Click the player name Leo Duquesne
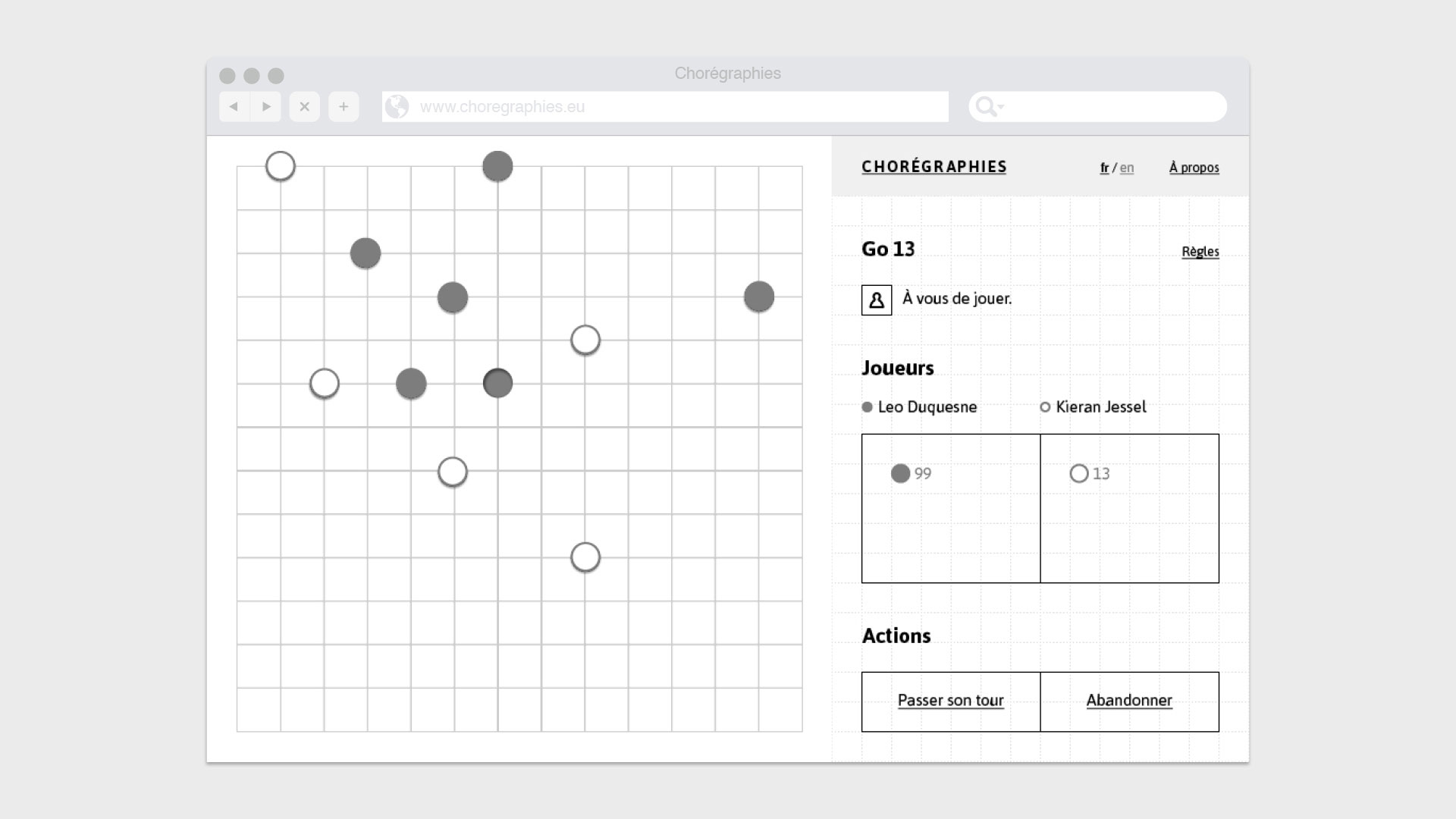The image size is (1456, 819). tap(927, 407)
